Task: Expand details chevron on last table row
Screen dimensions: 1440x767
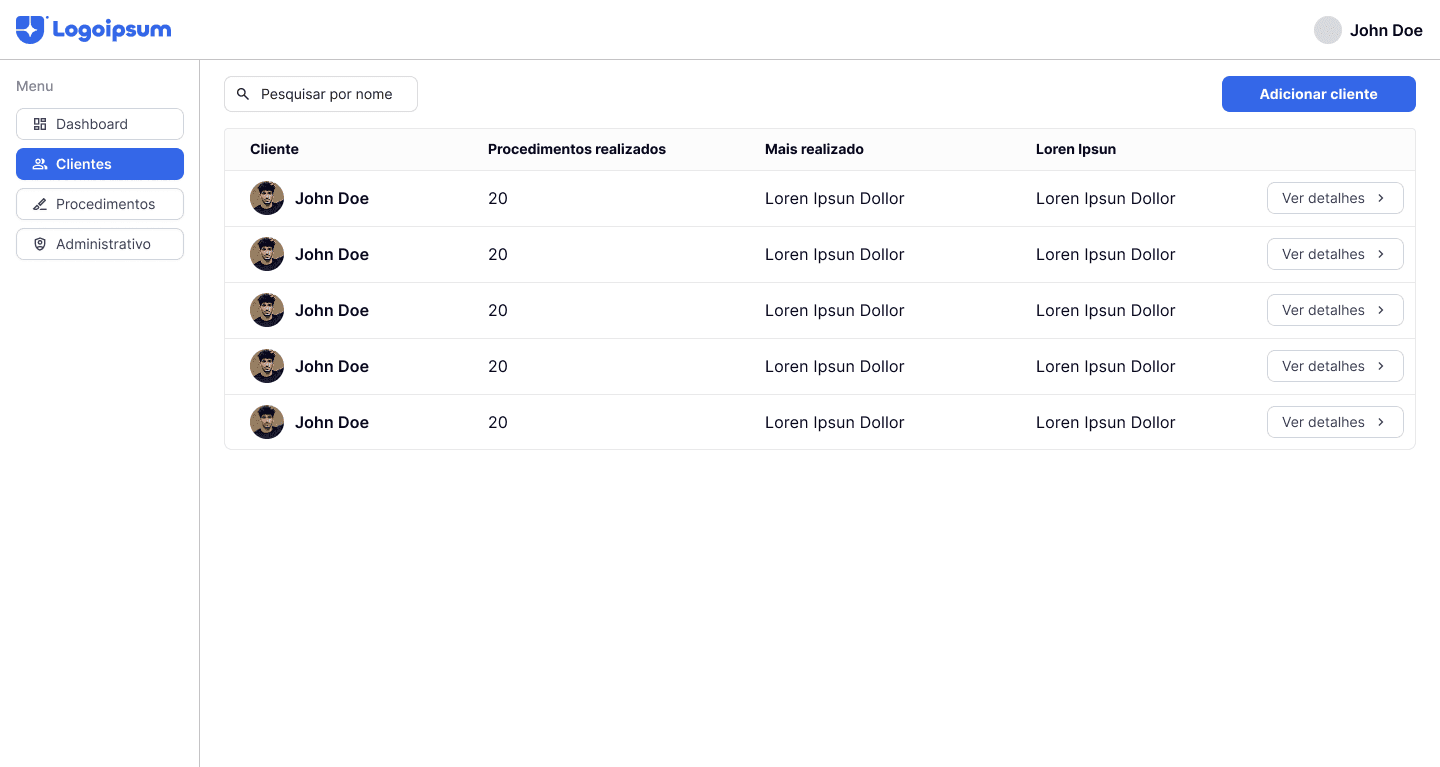Action: 1381,422
